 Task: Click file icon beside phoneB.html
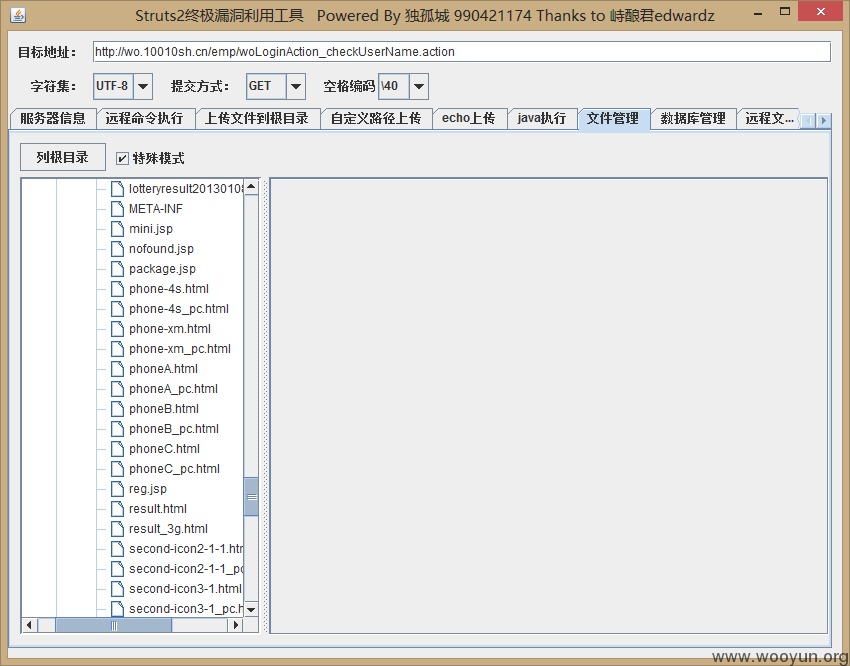tap(117, 409)
